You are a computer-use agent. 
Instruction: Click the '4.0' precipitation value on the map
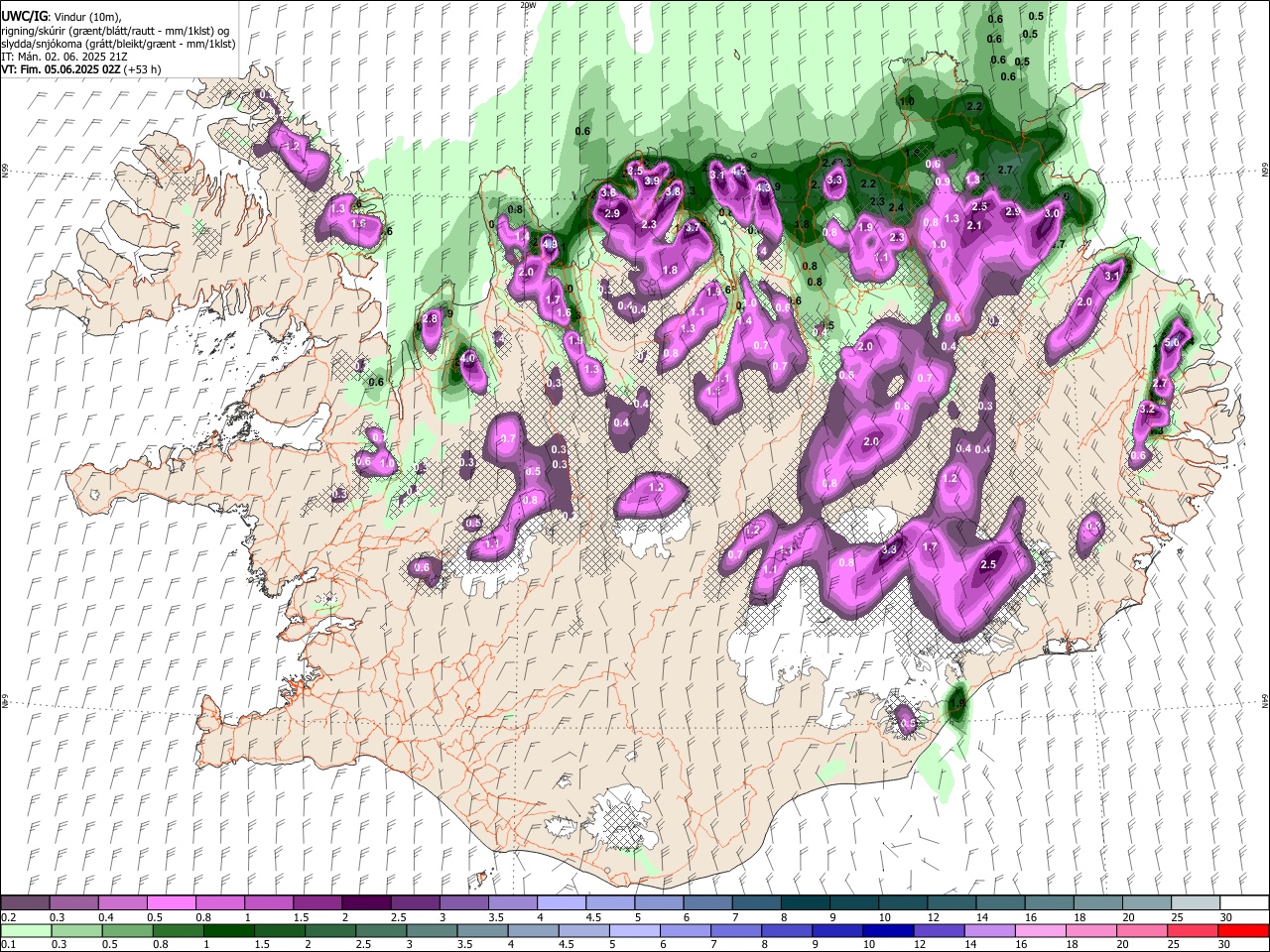[x=468, y=357]
